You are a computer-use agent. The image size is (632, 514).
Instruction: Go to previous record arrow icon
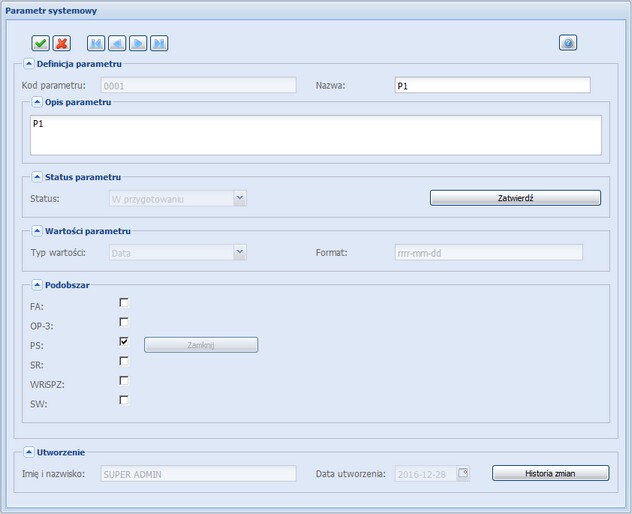click(x=117, y=43)
